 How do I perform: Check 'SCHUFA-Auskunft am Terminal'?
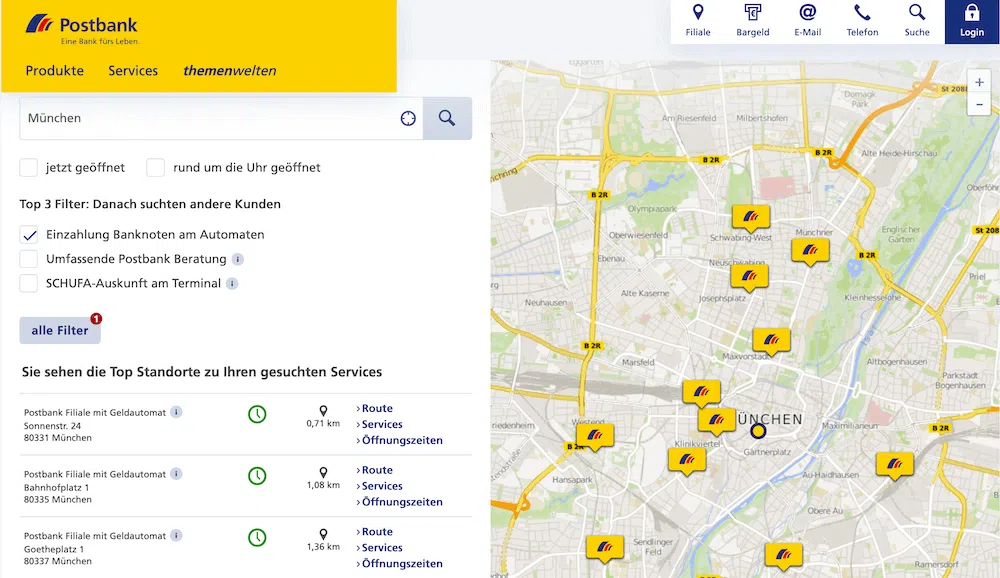click(x=29, y=283)
